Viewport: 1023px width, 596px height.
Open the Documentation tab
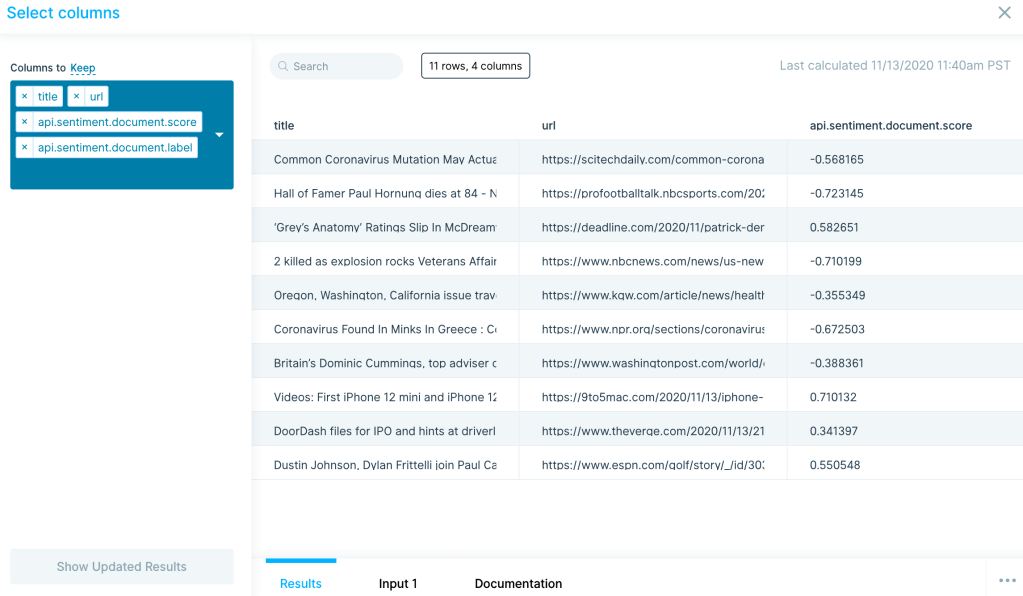(x=518, y=584)
